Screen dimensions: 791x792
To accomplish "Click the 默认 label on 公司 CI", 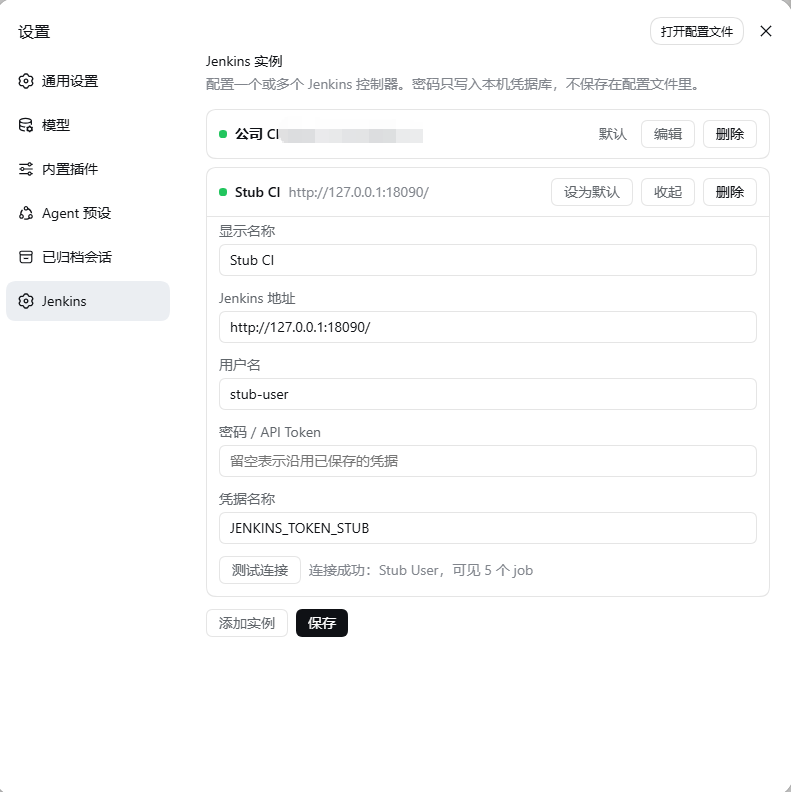I will pyautogui.click(x=613, y=134).
